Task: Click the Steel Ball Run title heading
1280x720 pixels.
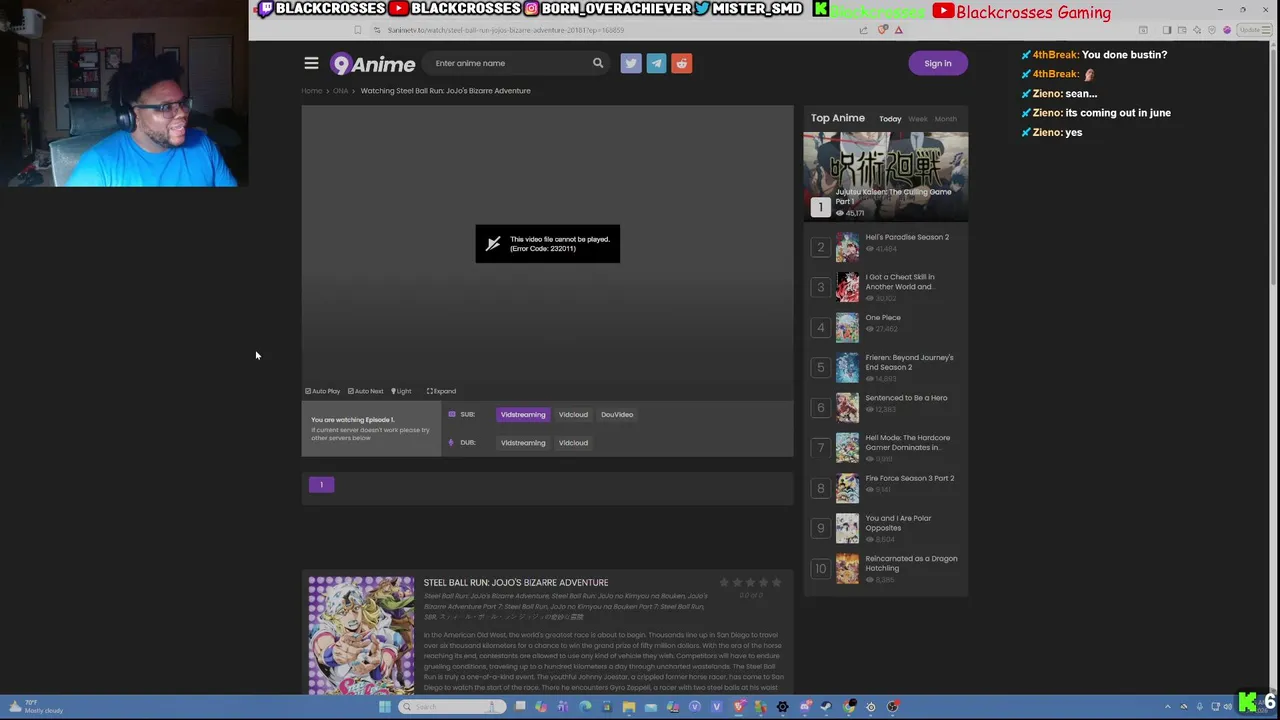Action: coord(515,582)
